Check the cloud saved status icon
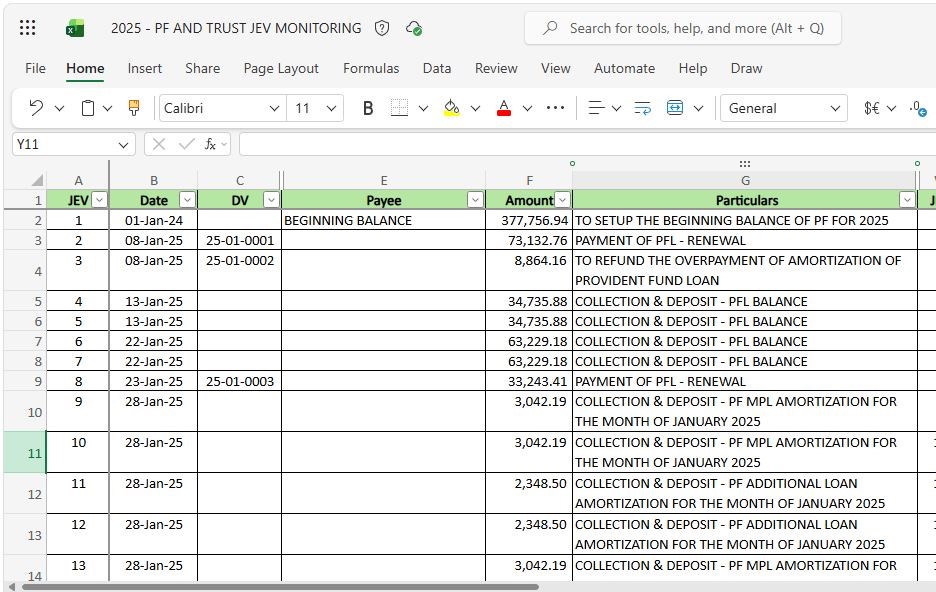Screen dimensions: 936x592 [x=414, y=28]
